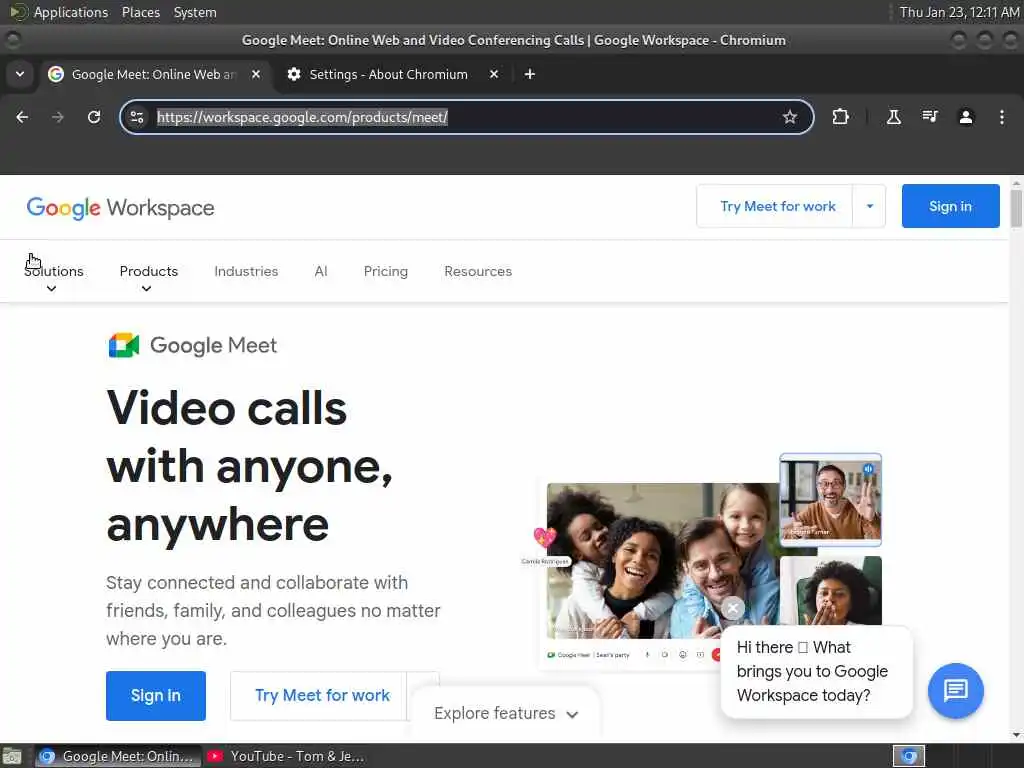Click the chat greeting message popup

pyautogui.click(x=816, y=671)
